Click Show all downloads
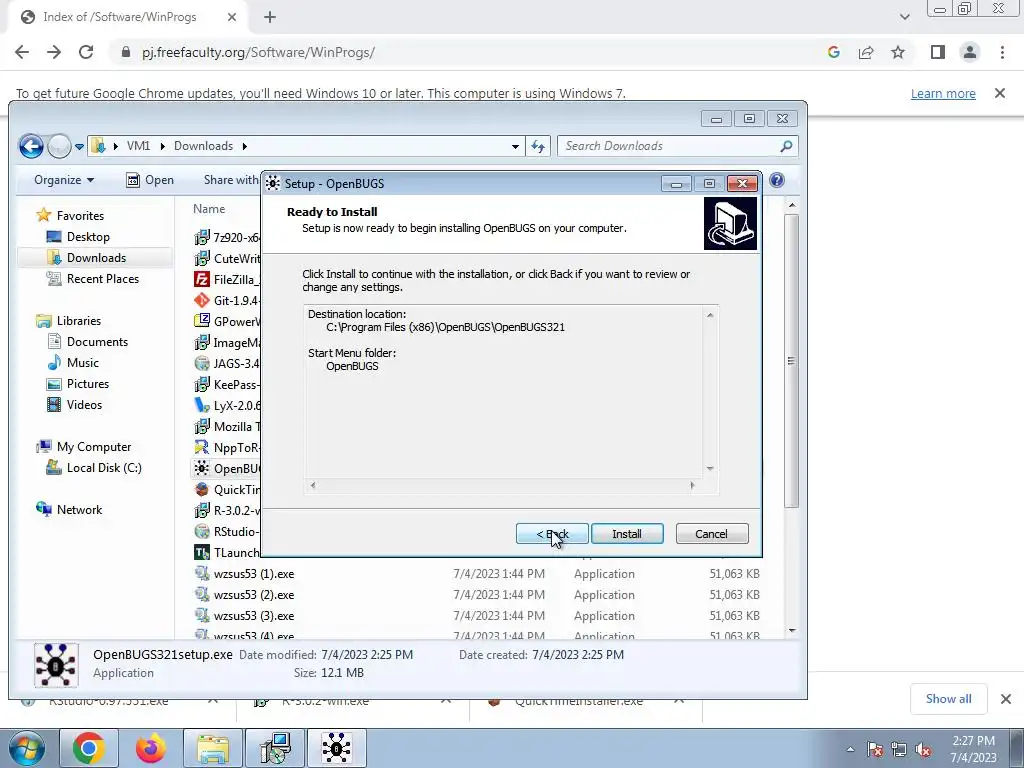 (x=948, y=699)
